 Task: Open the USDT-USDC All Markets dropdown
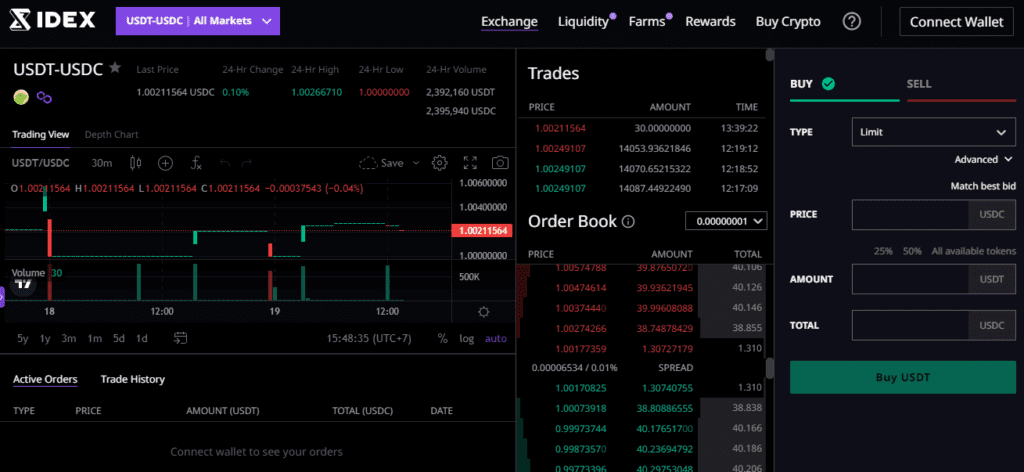tap(198, 21)
